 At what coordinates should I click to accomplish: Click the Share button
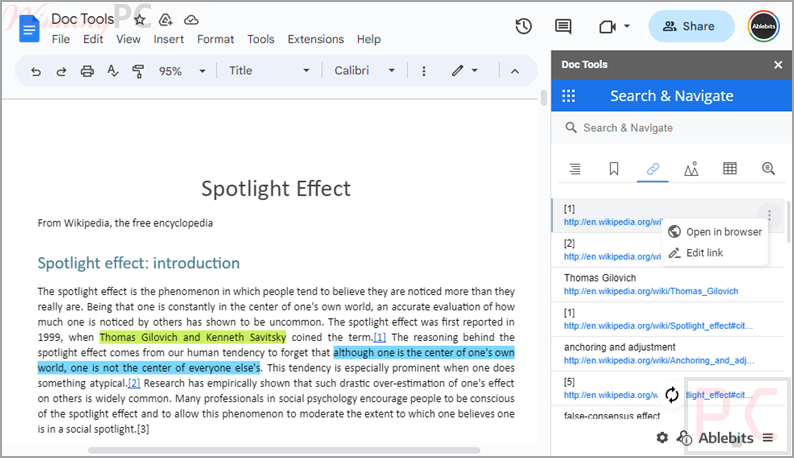pyautogui.click(x=691, y=26)
